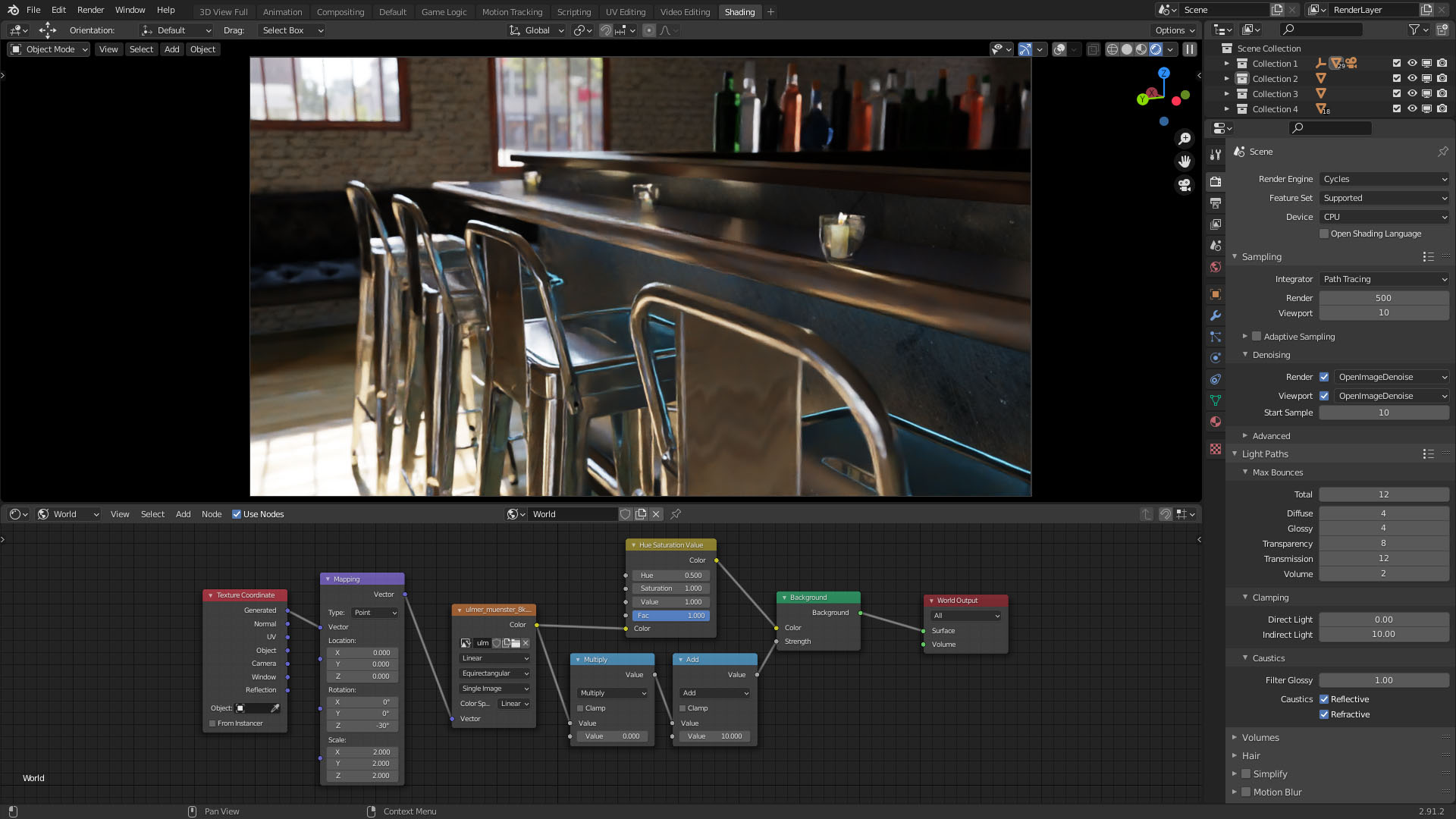This screenshot has width=1456, height=819.
Task: Click the Add menu in node editor
Action: [184, 514]
